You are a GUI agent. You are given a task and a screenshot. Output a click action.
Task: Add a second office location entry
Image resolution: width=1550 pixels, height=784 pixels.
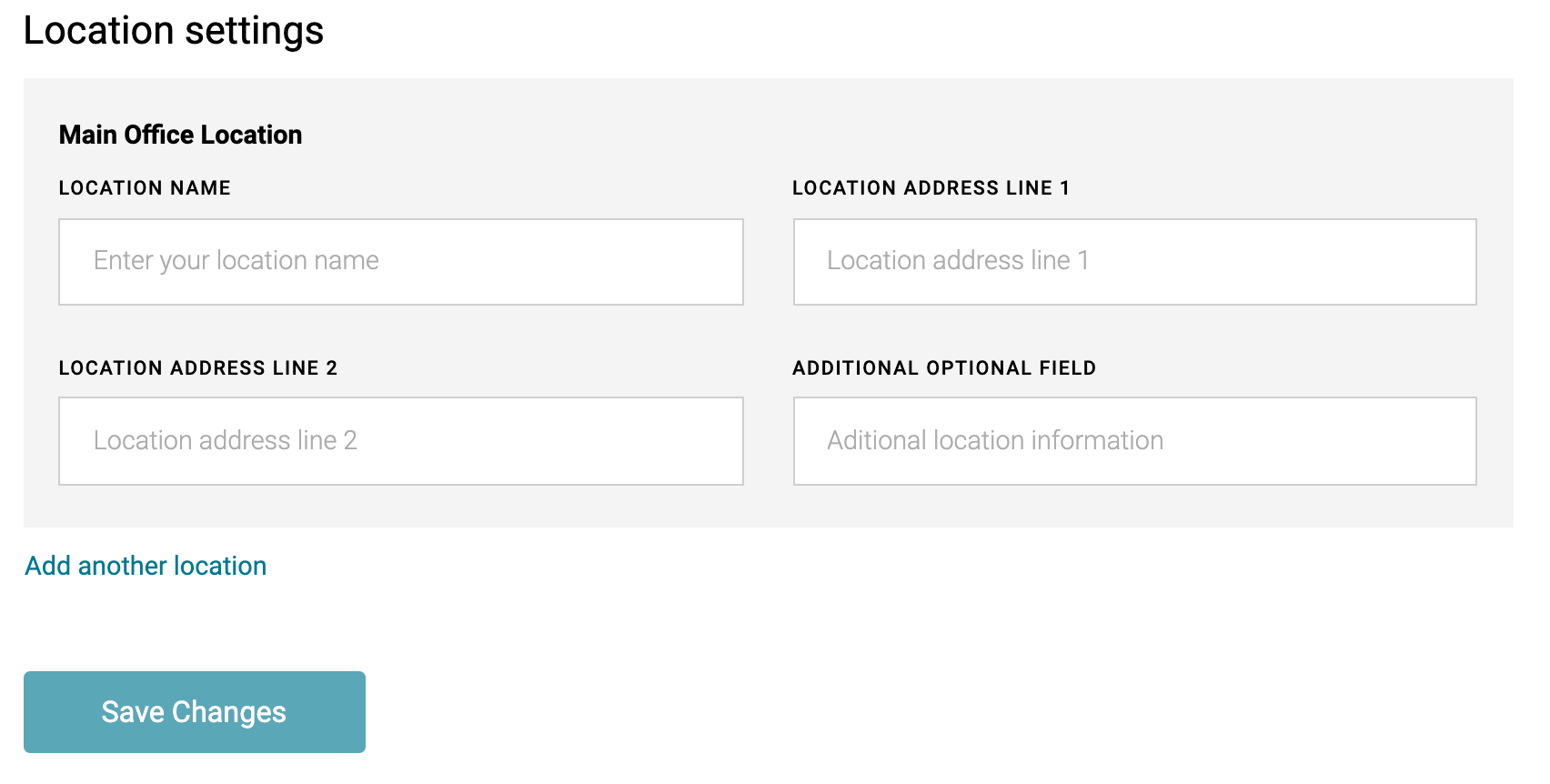[146, 566]
